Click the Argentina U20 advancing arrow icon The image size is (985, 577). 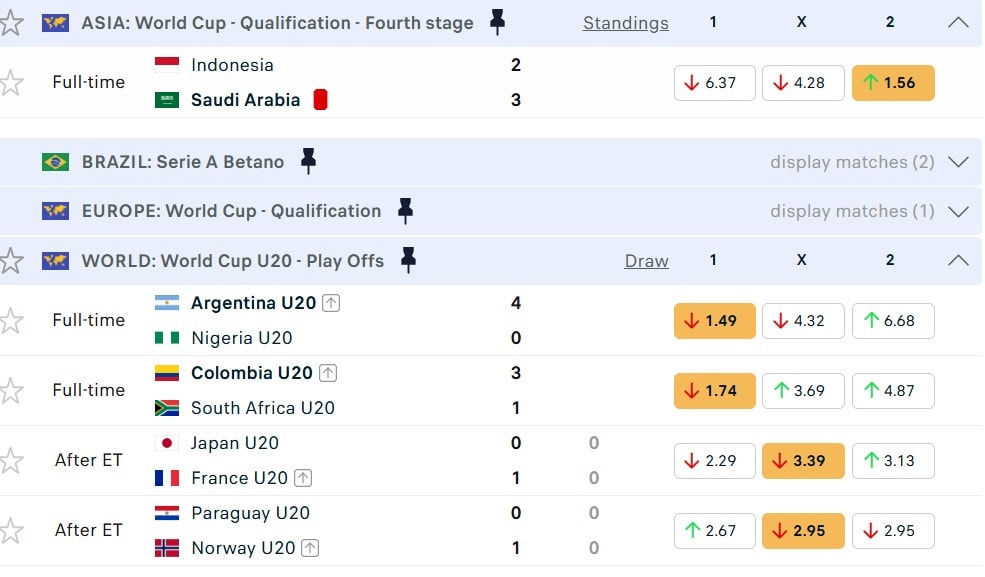pyautogui.click(x=331, y=303)
